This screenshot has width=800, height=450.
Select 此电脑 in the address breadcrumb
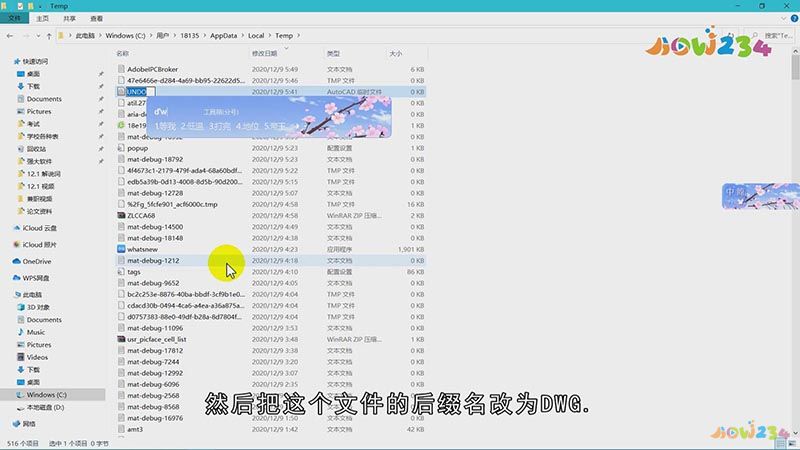point(85,36)
